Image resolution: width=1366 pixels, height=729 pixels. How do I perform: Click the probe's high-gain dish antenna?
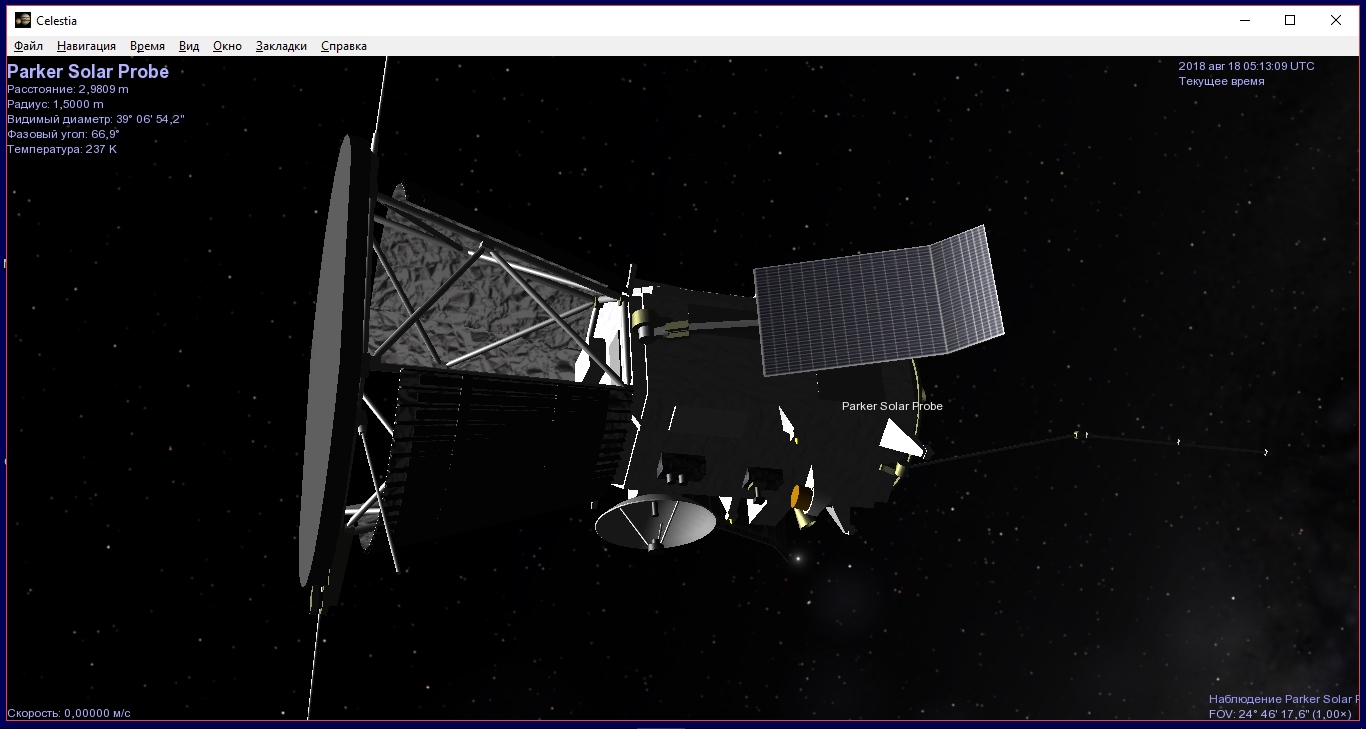coord(656,521)
